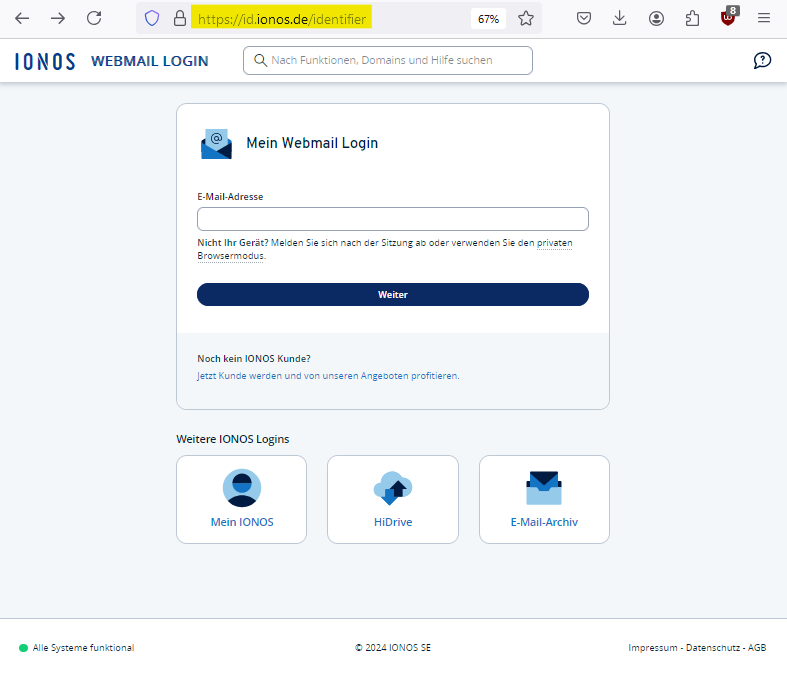Open the uBlock Origin extension icon

[x=729, y=18]
